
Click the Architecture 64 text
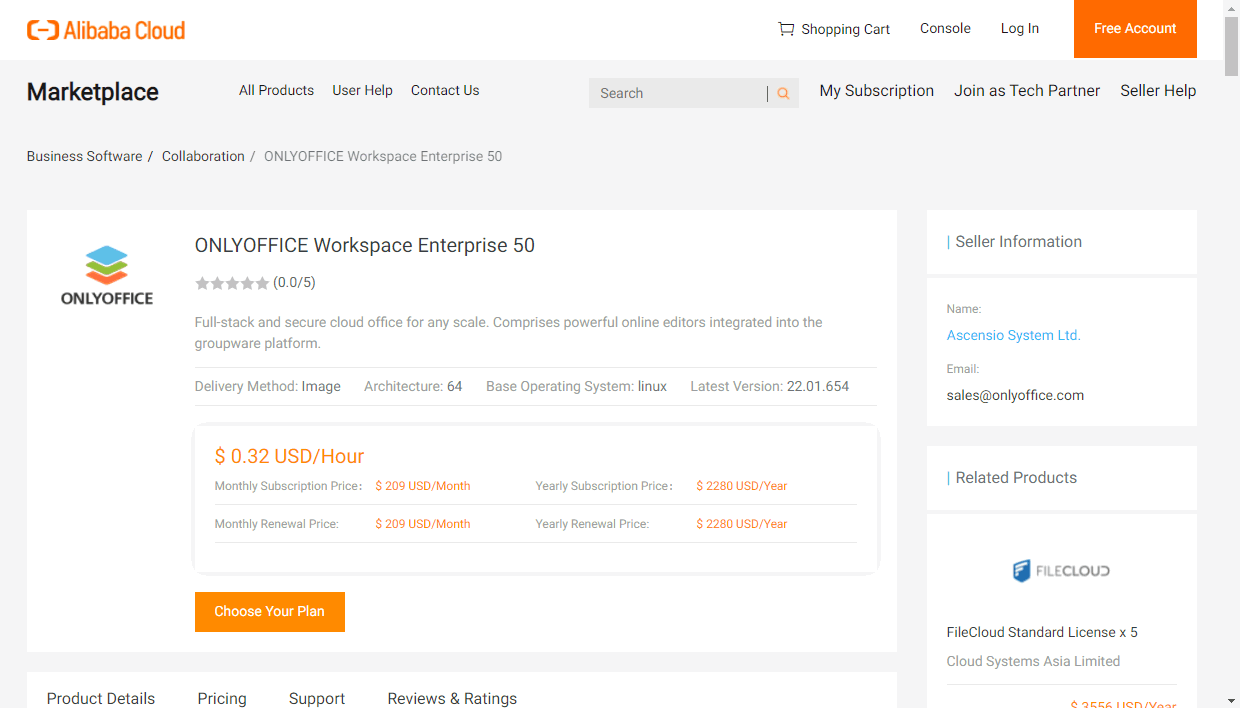[x=413, y=386]
